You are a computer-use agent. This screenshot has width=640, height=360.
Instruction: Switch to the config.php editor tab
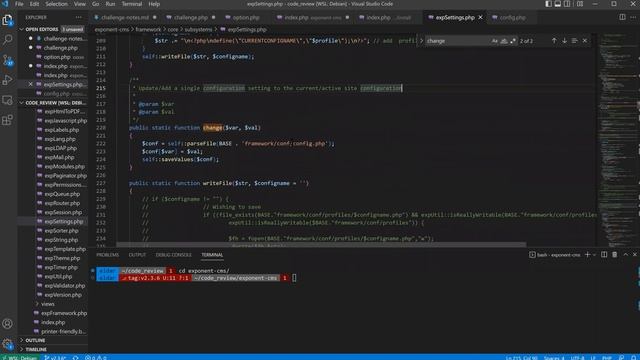click(512, 18)
